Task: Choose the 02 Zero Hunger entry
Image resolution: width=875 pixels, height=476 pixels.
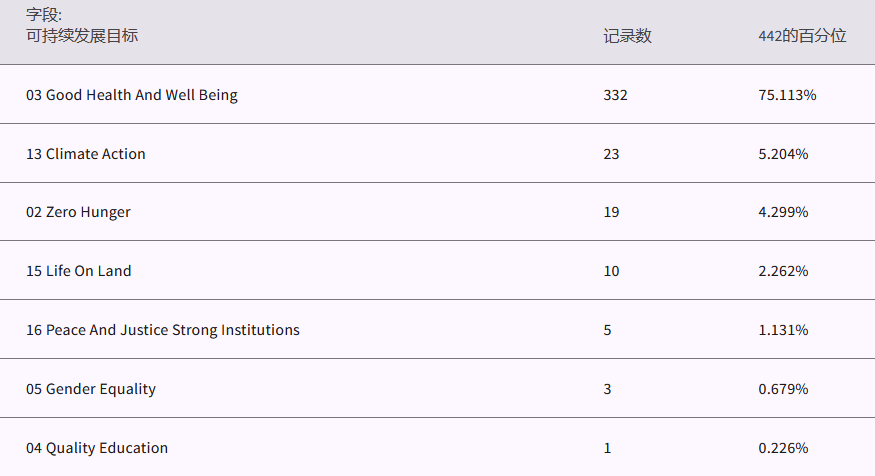Action: pos(78,212)
